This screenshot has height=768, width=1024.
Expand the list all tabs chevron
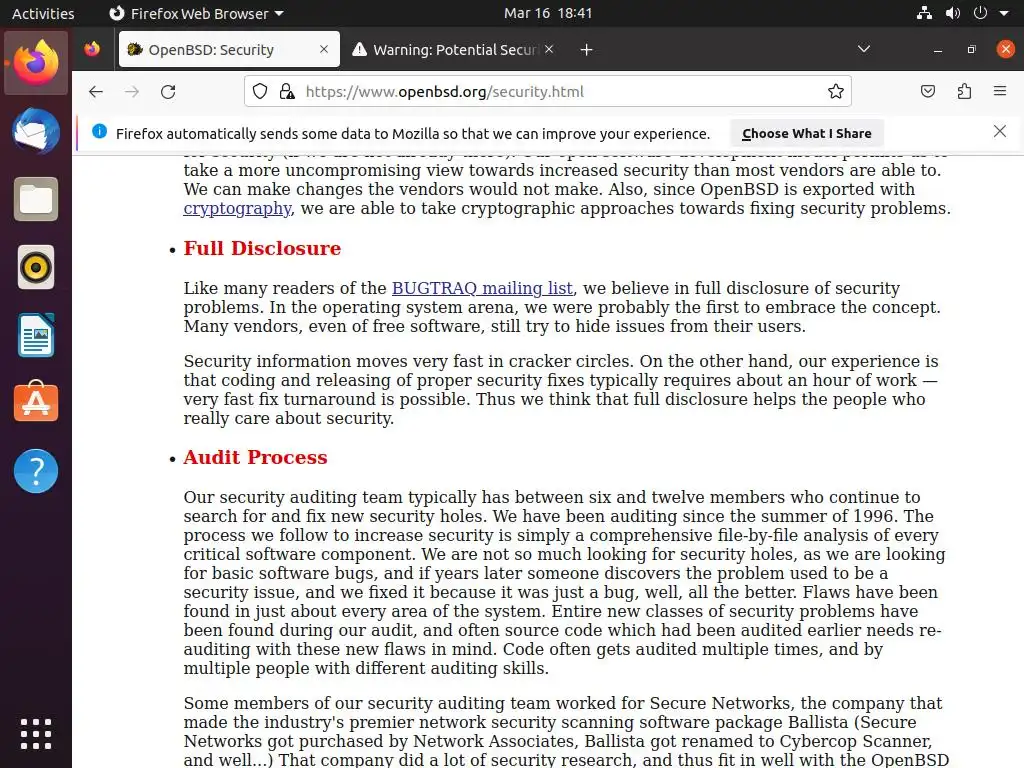pyautogui.click(x=863, y=49)
